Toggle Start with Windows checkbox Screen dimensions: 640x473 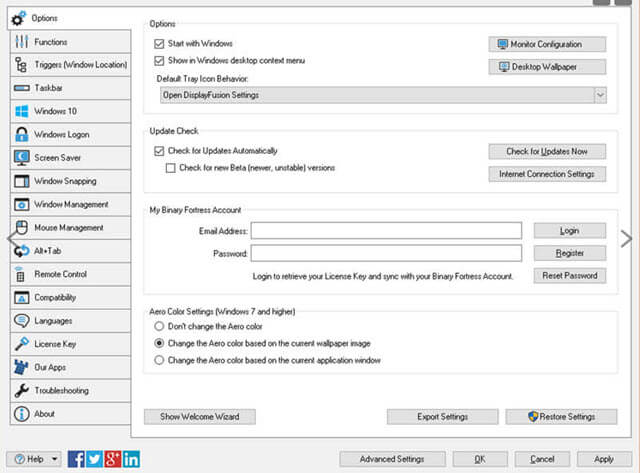pos(159,44)
